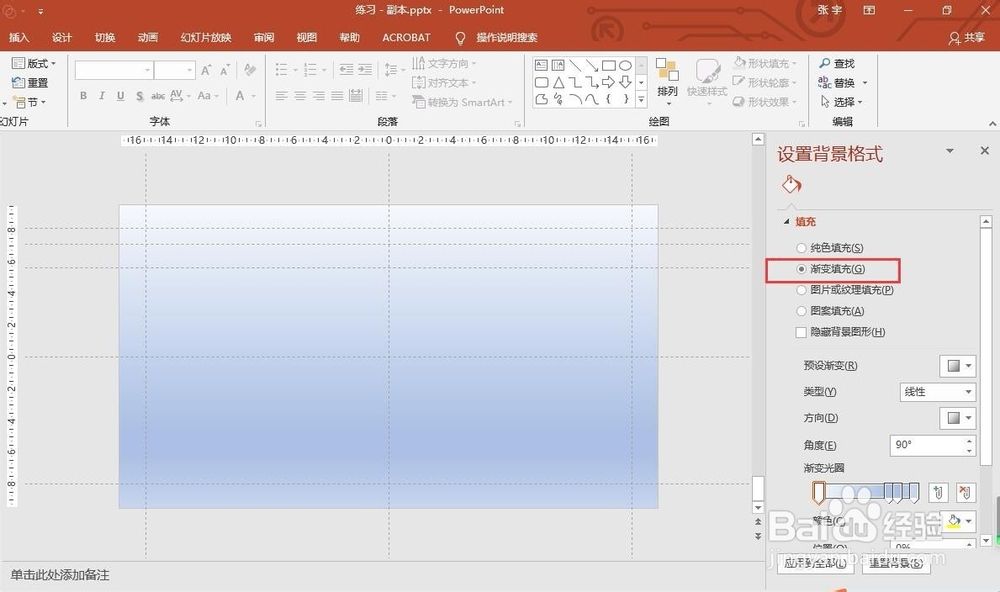The image size is (1000, 592).
Task: Increase font size with larger A icon
Action: coord(206,70)
